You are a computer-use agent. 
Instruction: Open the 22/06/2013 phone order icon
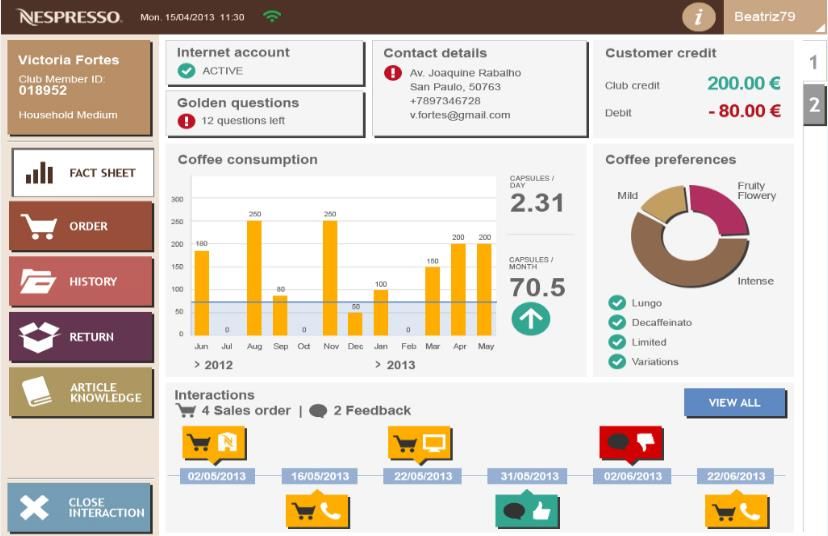coord(736,509)
